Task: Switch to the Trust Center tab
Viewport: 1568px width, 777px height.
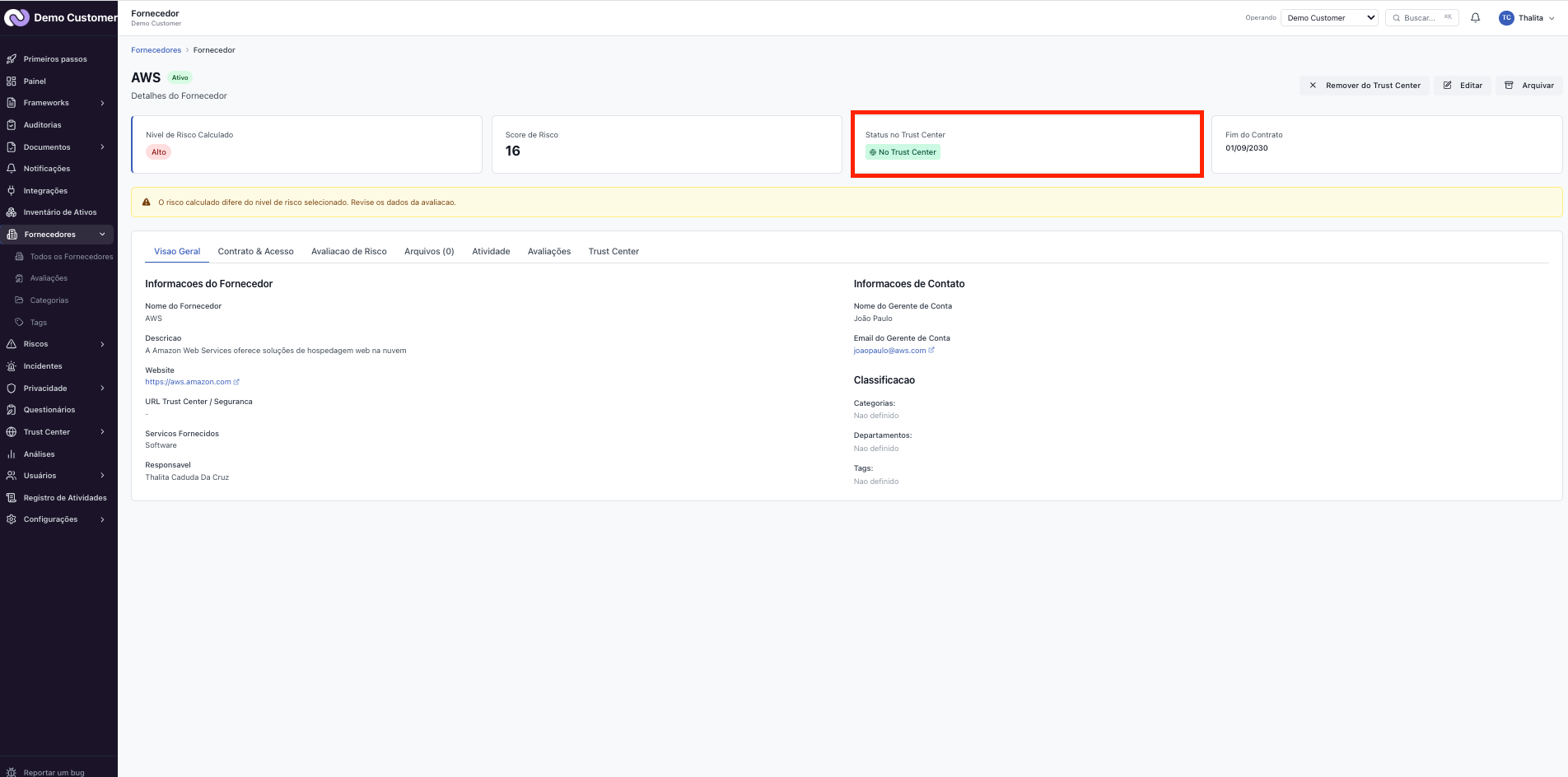Action: (x=614, y=252)
